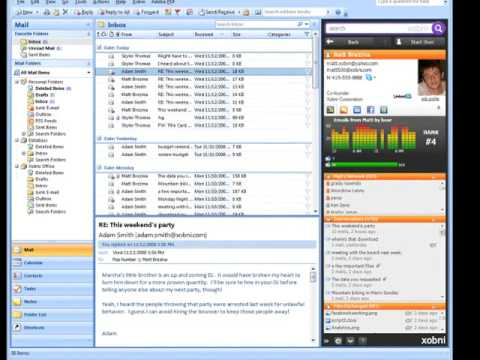Open the All Mail Items dropdown

click(89, 73)
